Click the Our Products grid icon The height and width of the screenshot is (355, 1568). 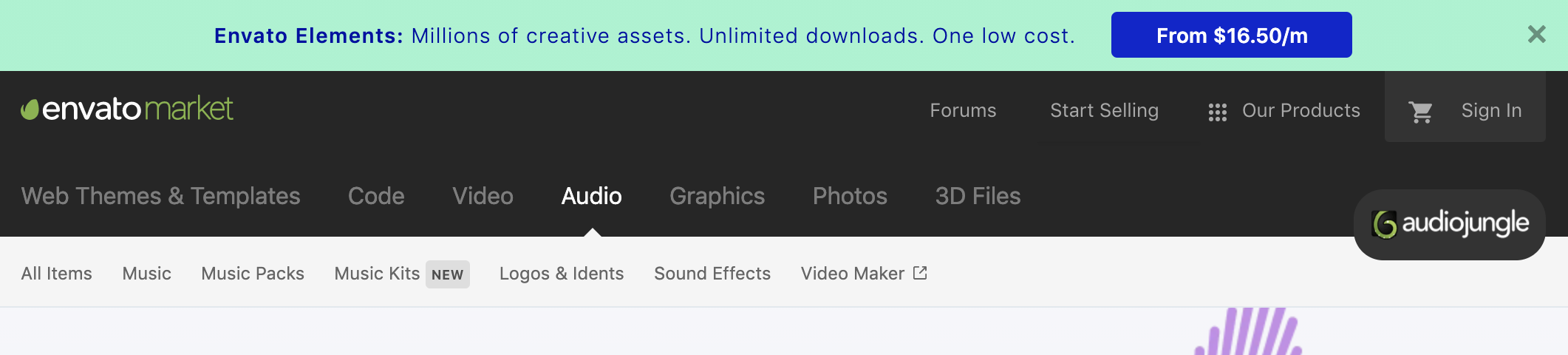(1217, 112)
